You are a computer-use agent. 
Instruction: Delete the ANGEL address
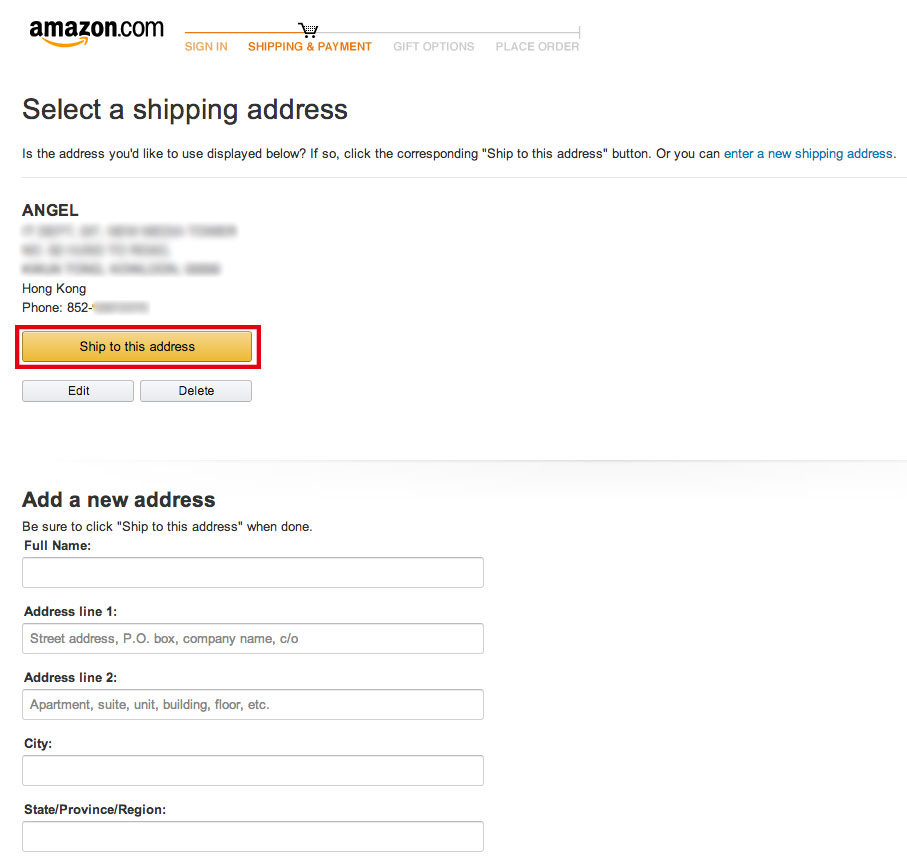point(195,390)
